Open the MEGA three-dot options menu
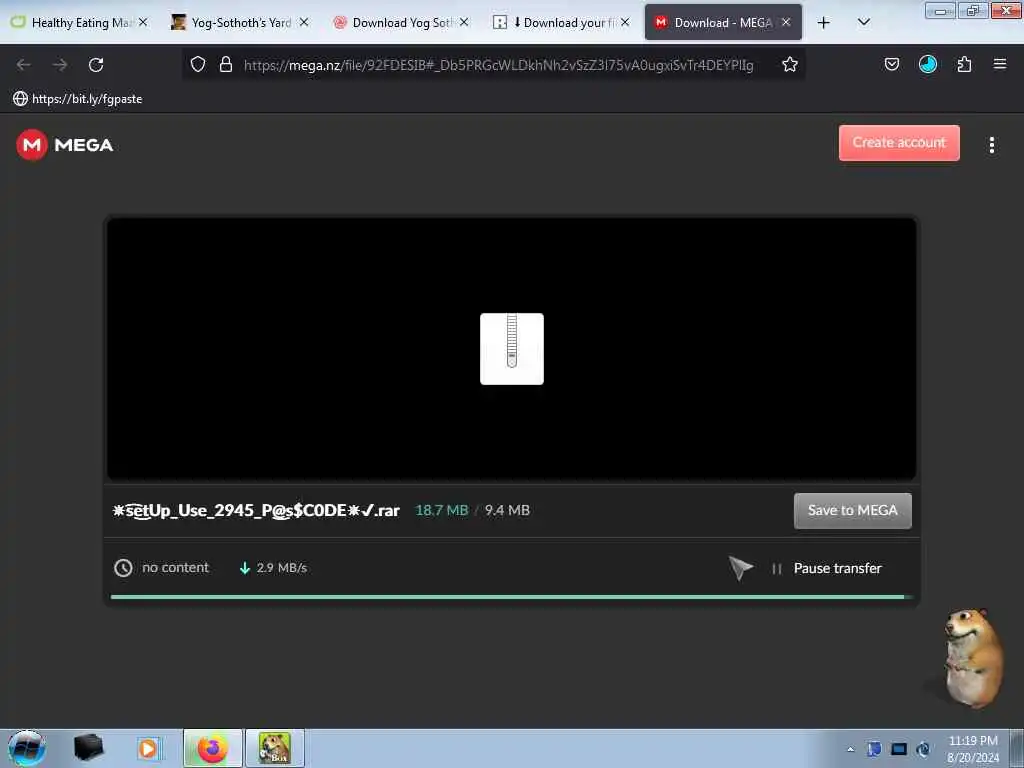The height and width of the screenshot is (768, 1024). (991, 145)
